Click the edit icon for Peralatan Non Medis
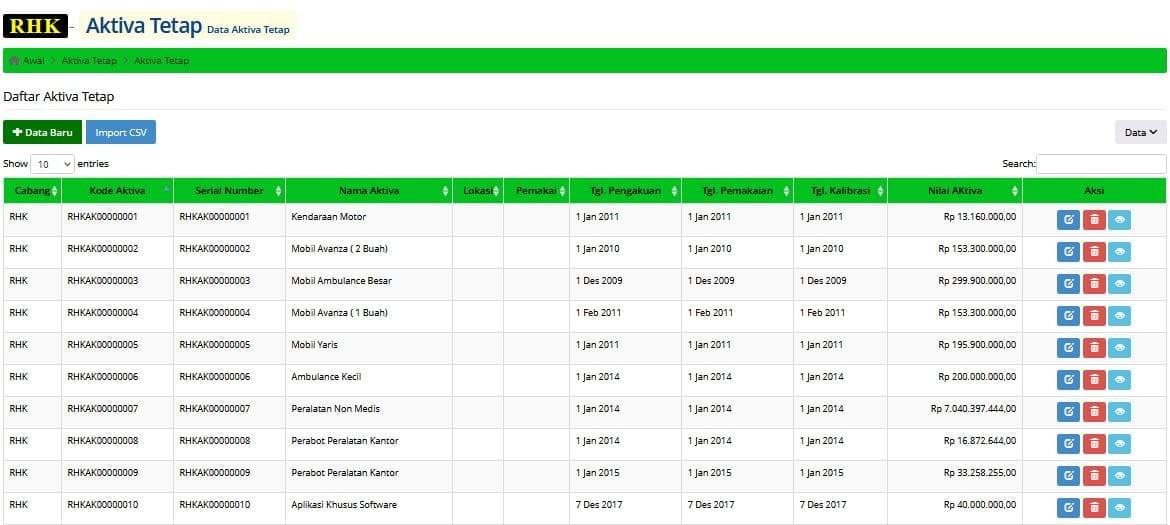Image resolution: width=1170 pixels, height=525 pixels. tap(1068, 412)
